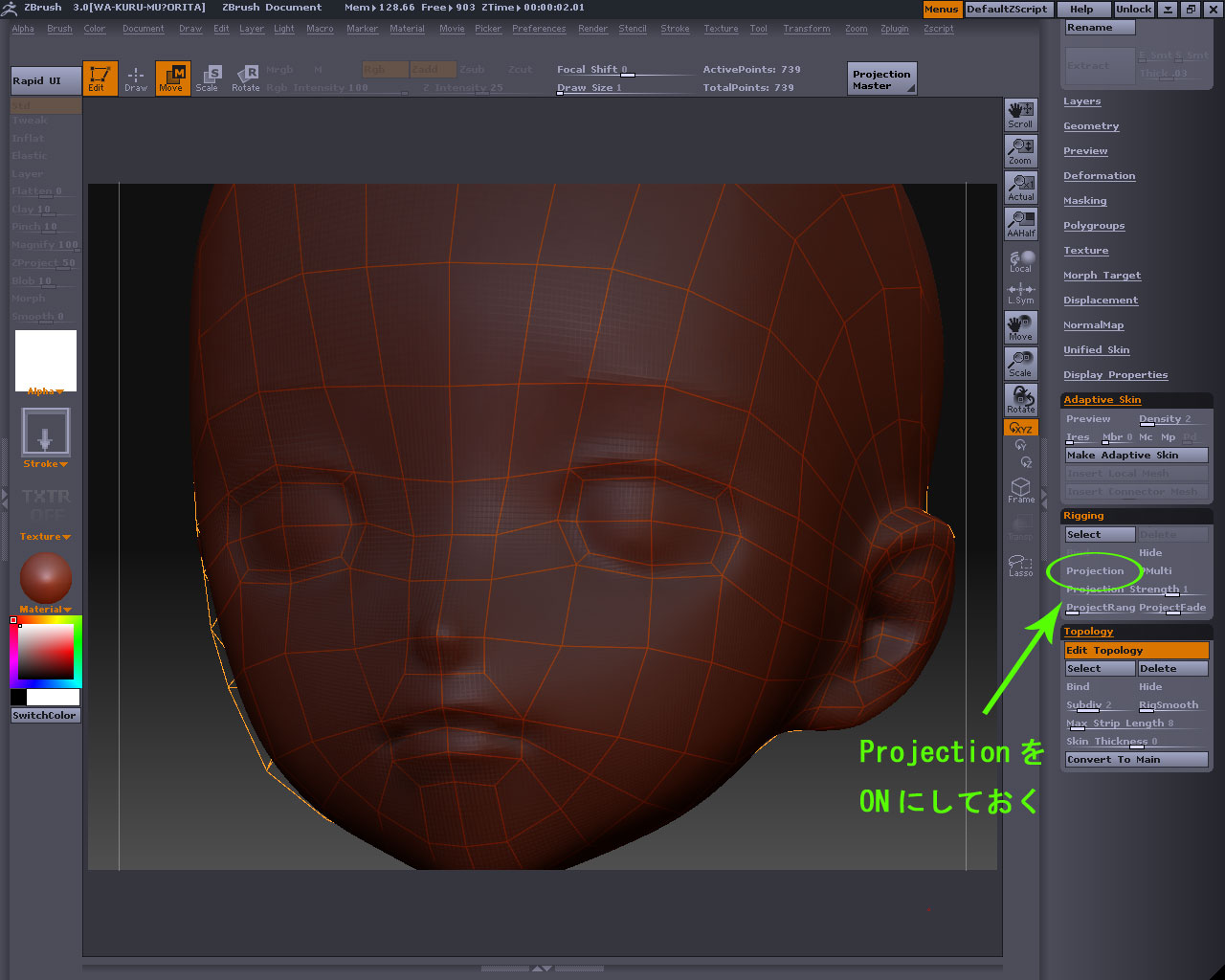Image resolution: width=1225 pixels, height=980 pixels.
Task: Open the Zplugin menu
Action: 895,29
